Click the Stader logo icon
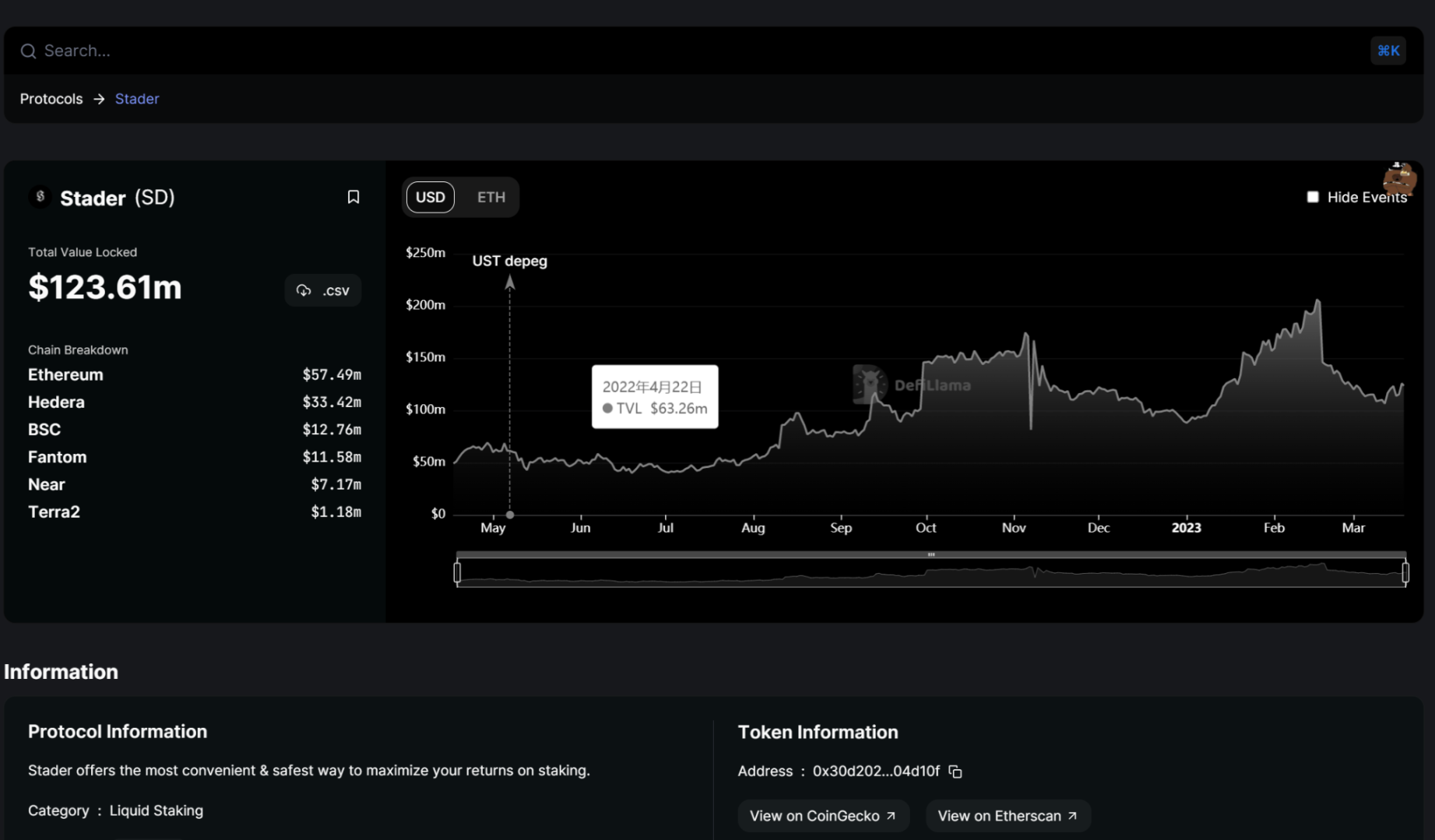Screen dimensions: 1435x840 [x=40, y=197]
